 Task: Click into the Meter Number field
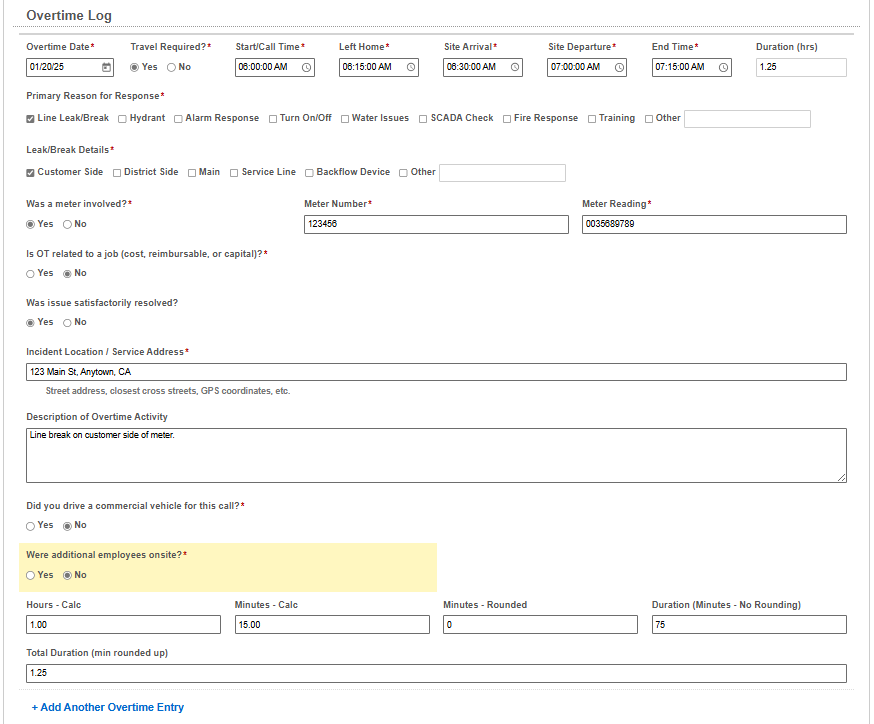(436, 225)
